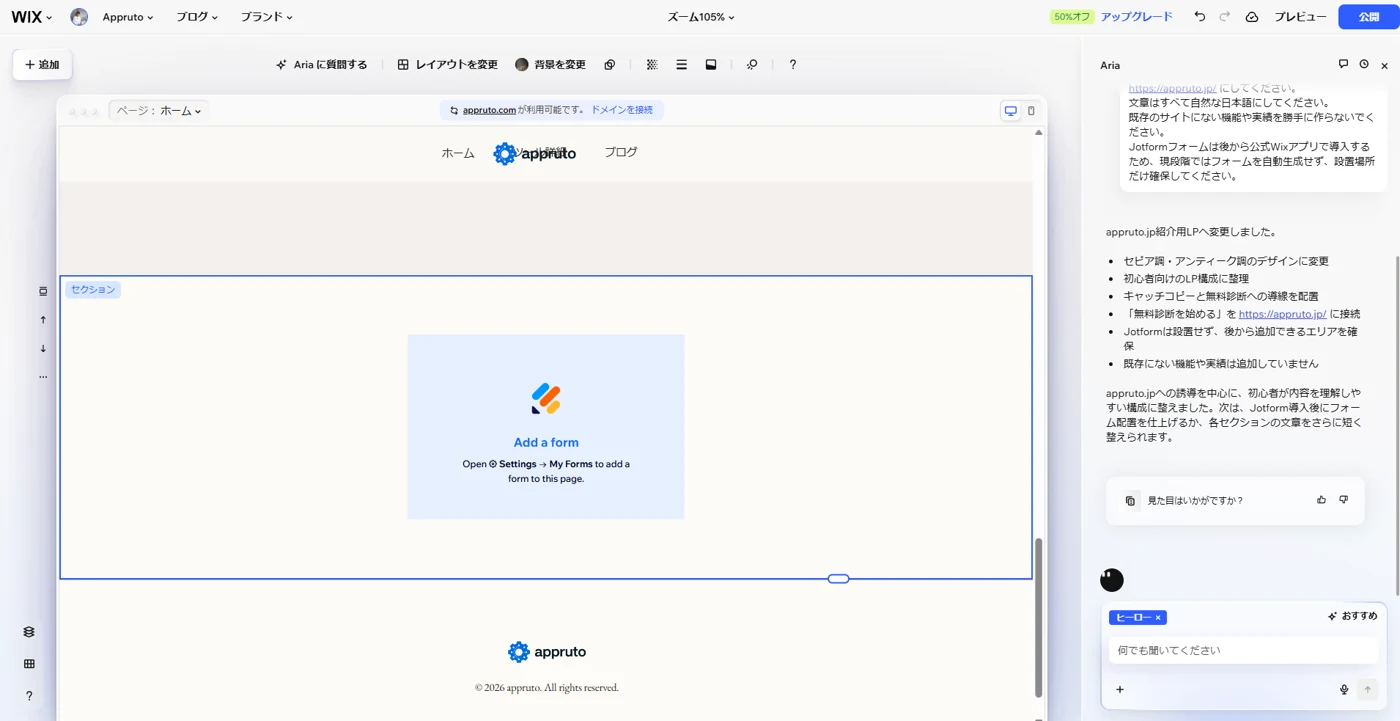
Task: Move the section down with the arrow
Action: click(43, 349)
